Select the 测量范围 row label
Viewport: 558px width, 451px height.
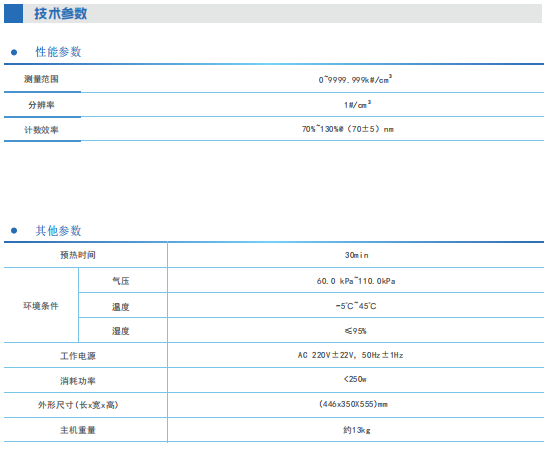(41, 79)
